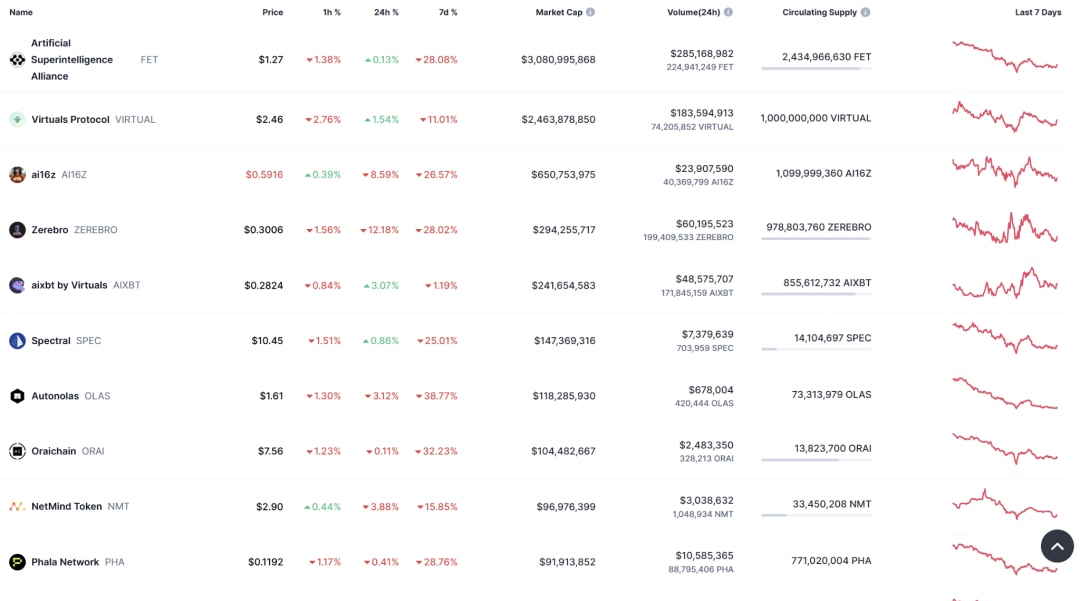Click the FET circulating supply progress bar
1080x601 pixels.
click(x=816, y=68)
